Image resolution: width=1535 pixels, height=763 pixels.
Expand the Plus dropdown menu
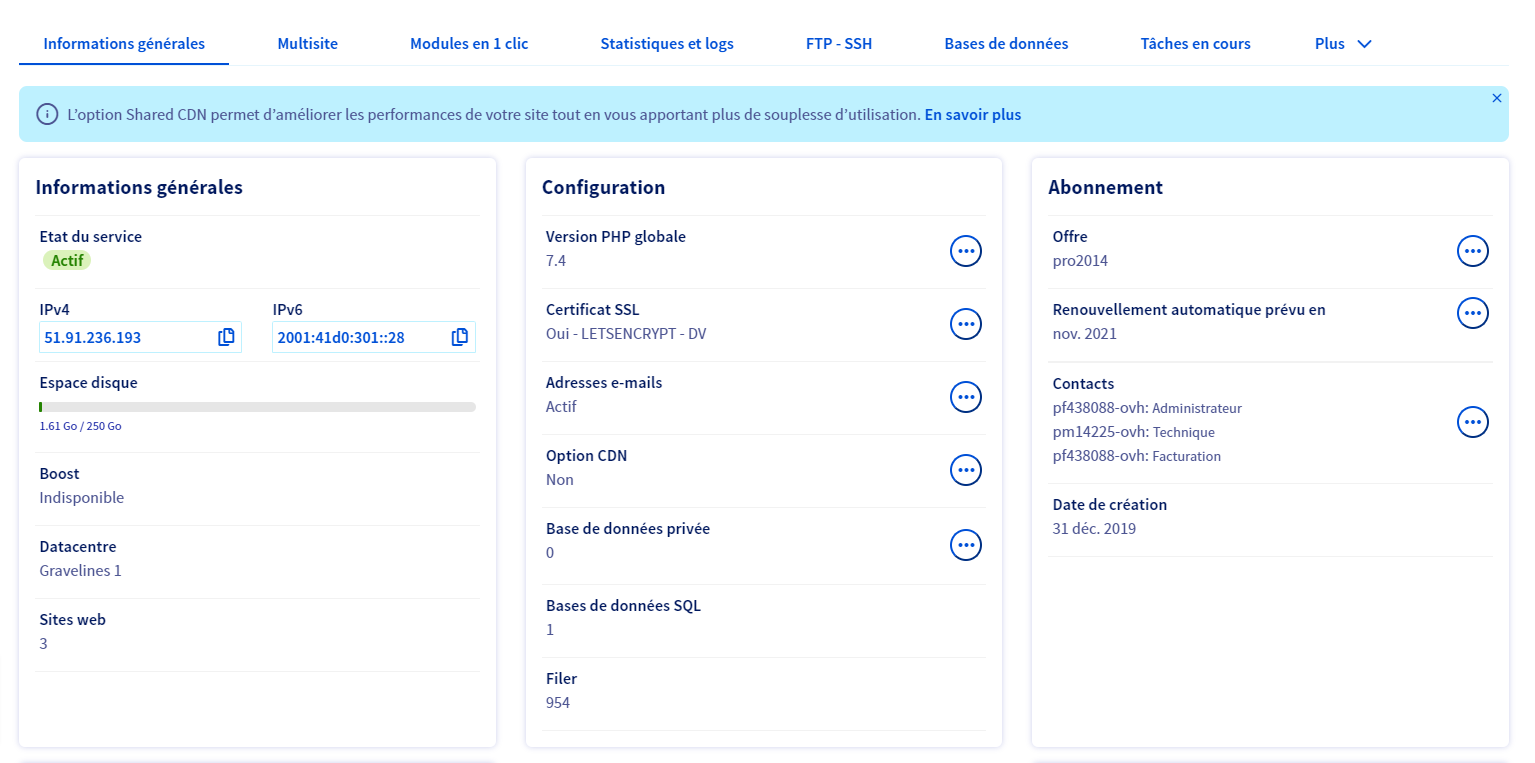[1343, 44]
